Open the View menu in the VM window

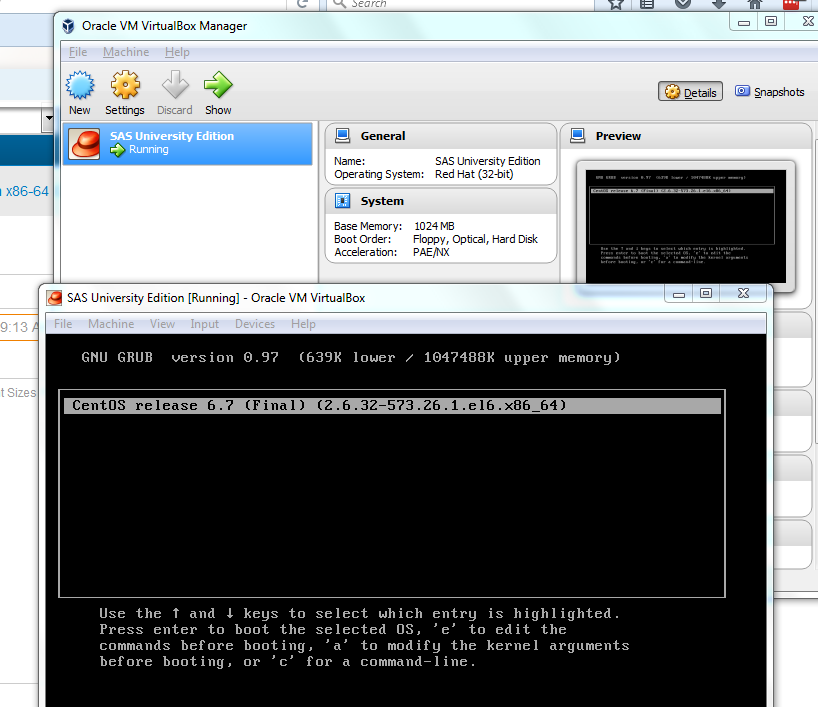[x=162, y=324]
